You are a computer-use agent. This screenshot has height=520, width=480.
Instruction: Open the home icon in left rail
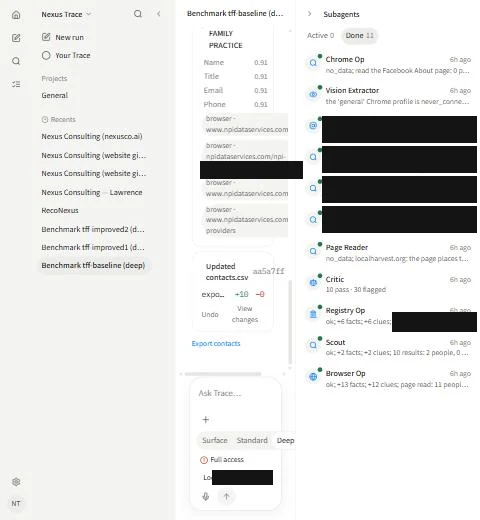[x=16, y=15]
